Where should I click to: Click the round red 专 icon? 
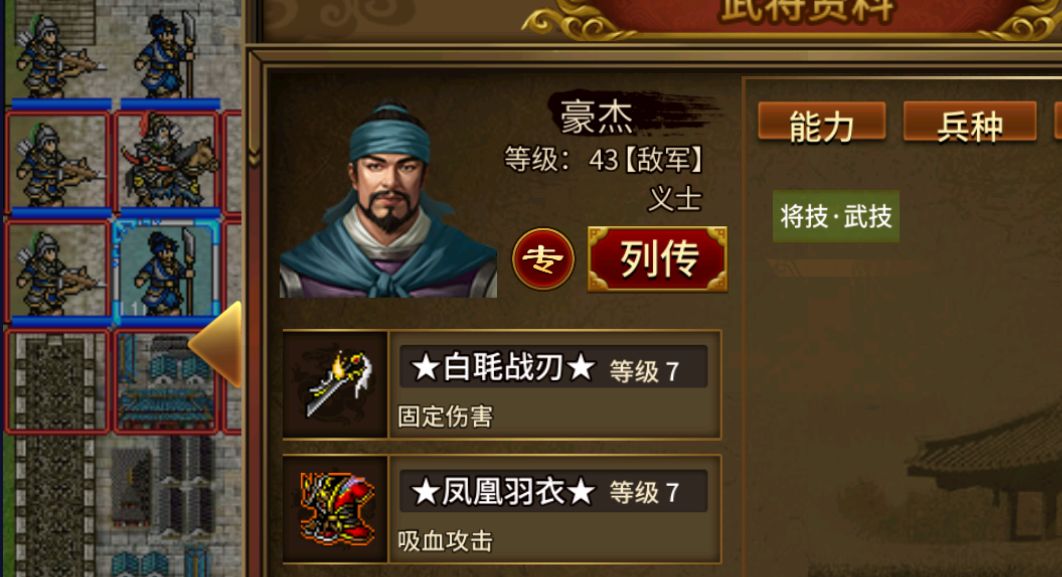543,259
